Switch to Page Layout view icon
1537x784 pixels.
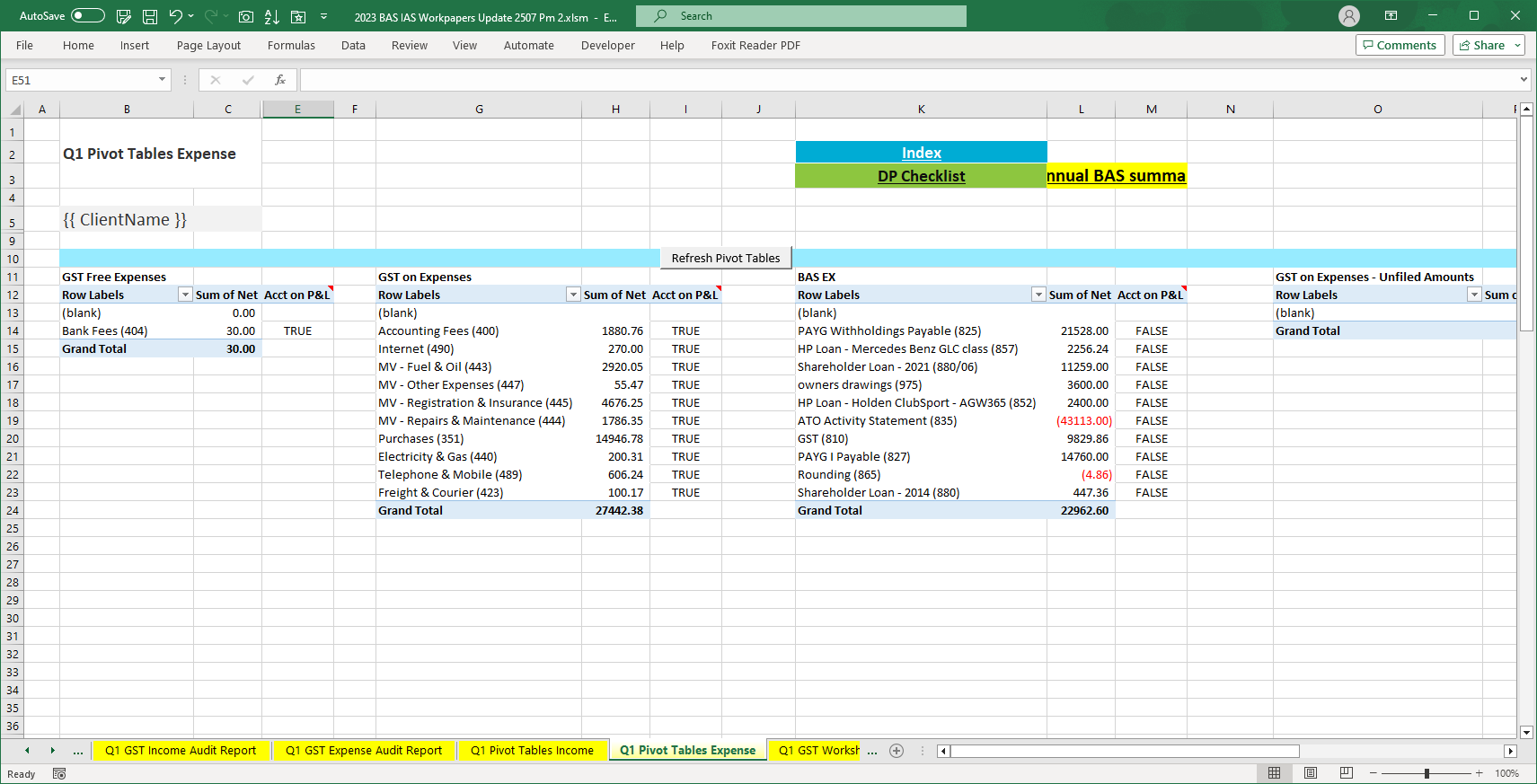click(1311, 773)
